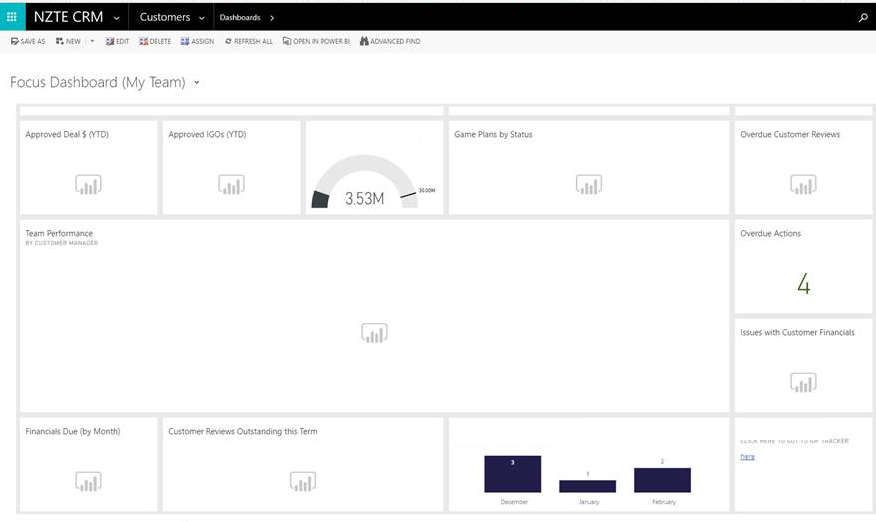The image size is (876, 522).
Task: Expand the Dashboards breadcrumb chevron
Action: [272, 18]
